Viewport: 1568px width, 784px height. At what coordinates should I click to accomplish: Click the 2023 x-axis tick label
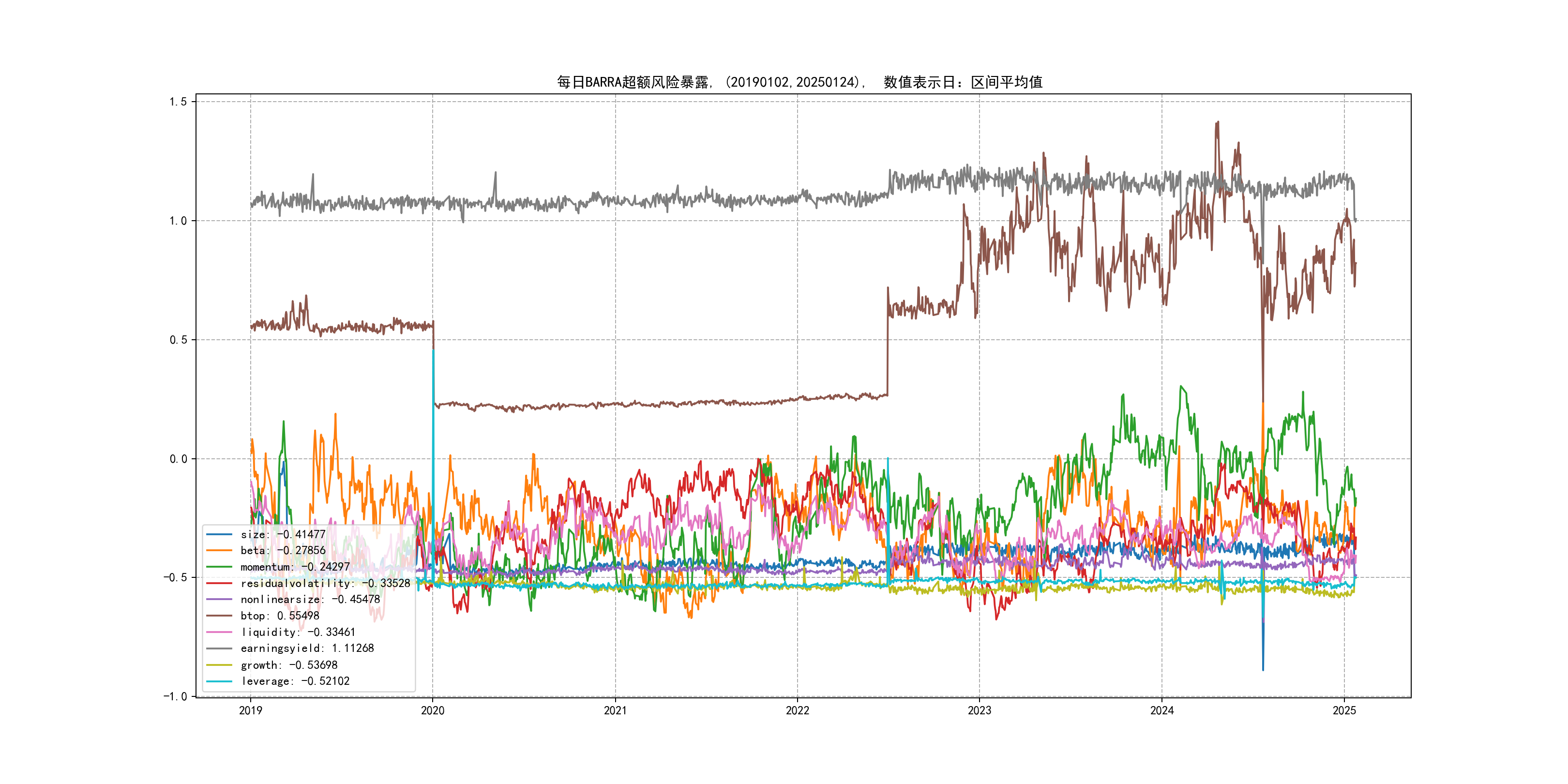(x=980, y=710)
